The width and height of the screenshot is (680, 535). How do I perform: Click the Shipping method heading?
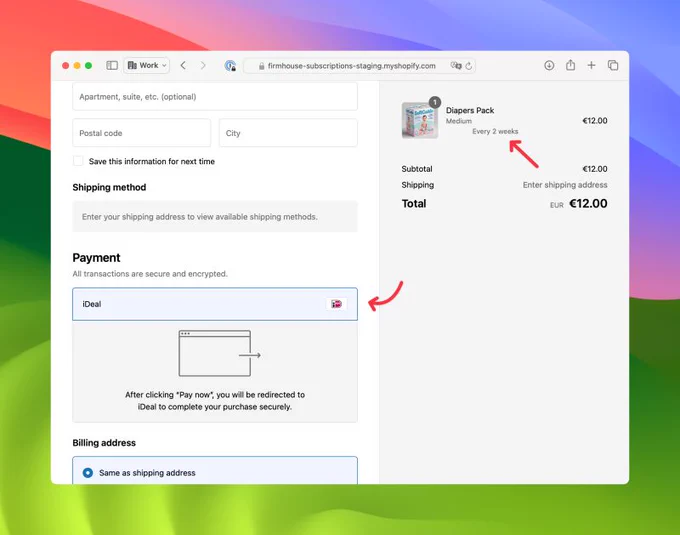(x=109, y=187)
